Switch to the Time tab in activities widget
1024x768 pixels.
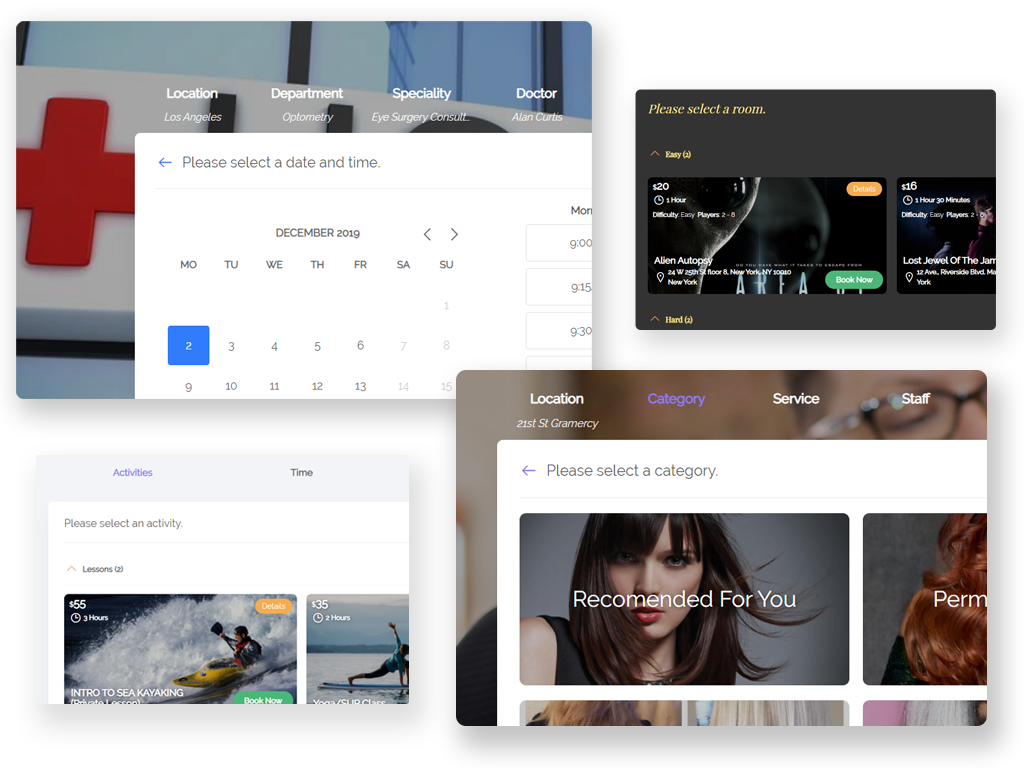[x=302, y=472]
